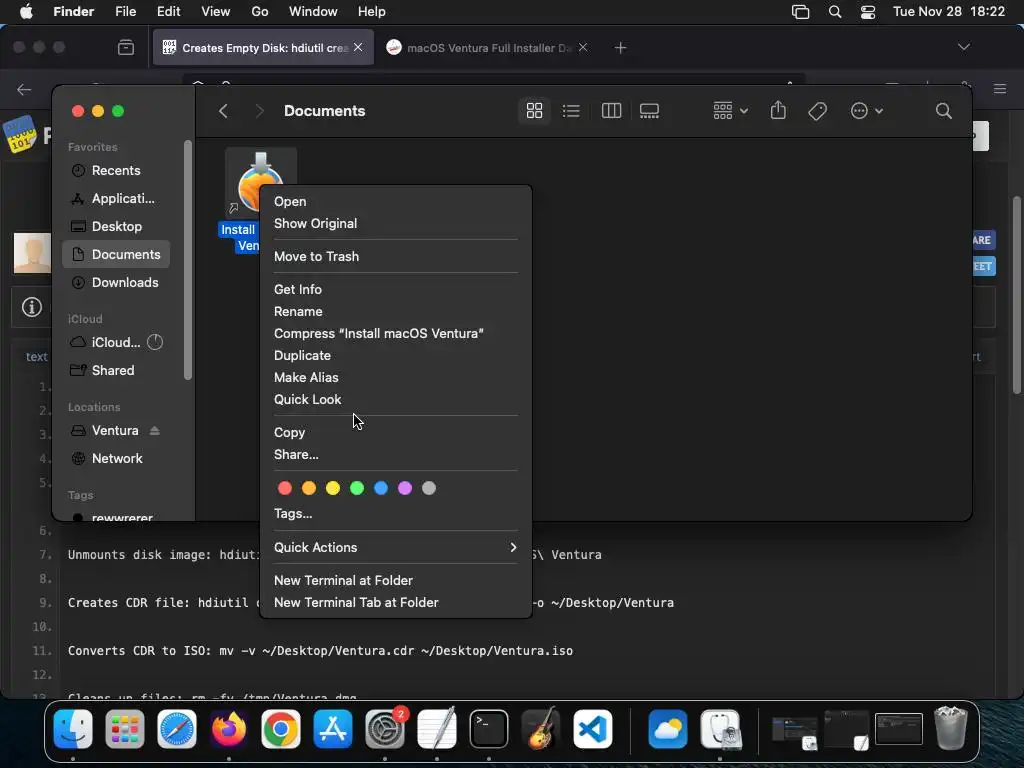The height and width of the screenshot is (768, 1024).
Task: Open Desktop in Finder sidebar
Action: click(x=116, y=227)
